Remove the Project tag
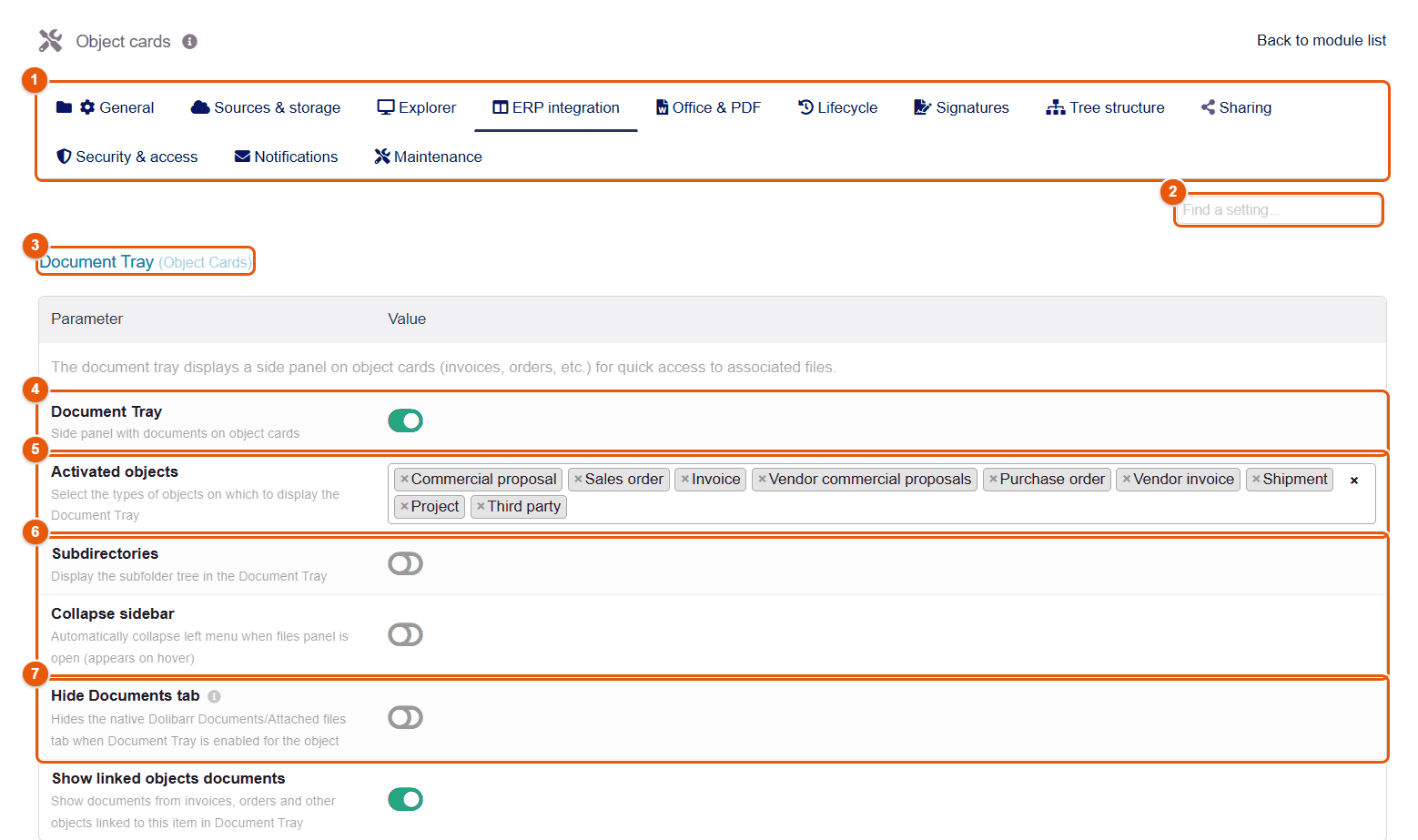1418x840 pixels. pyautogui.click(x=404, y=507)
